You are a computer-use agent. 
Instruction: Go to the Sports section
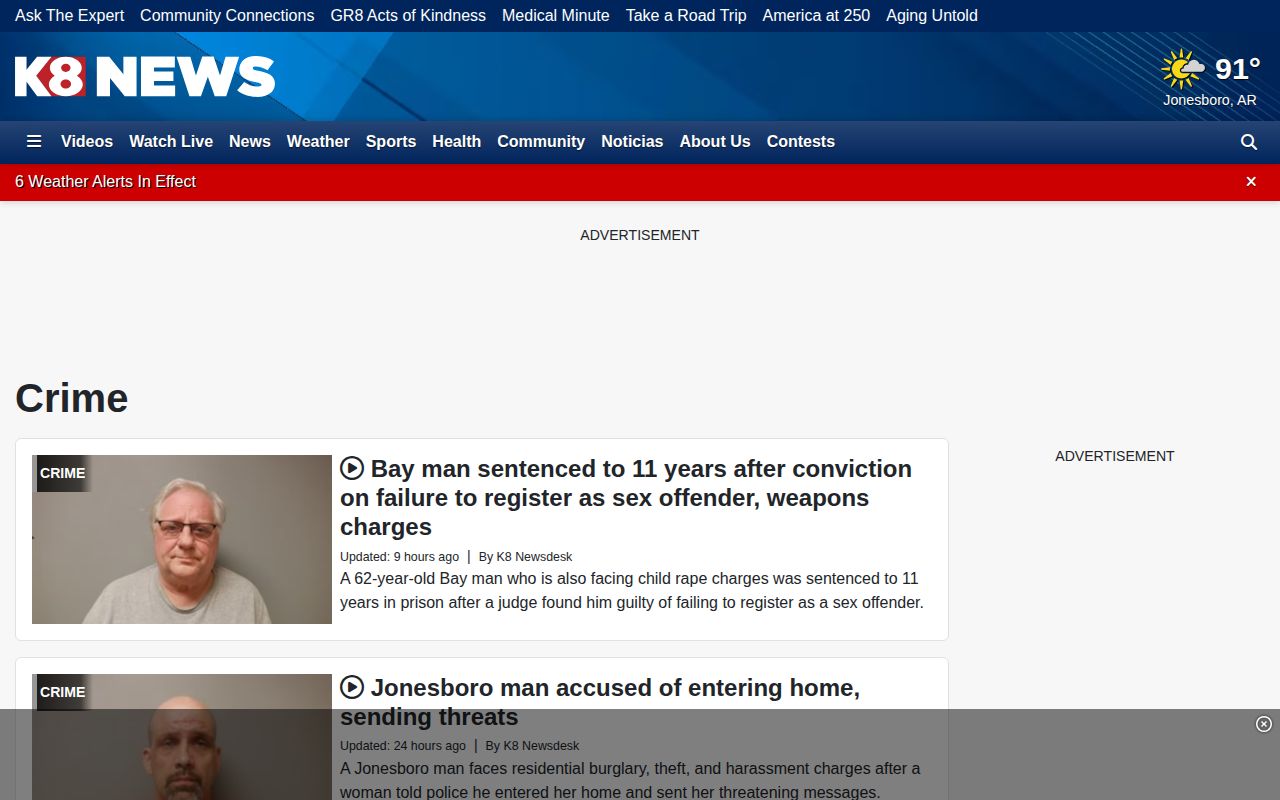point(391,141)
